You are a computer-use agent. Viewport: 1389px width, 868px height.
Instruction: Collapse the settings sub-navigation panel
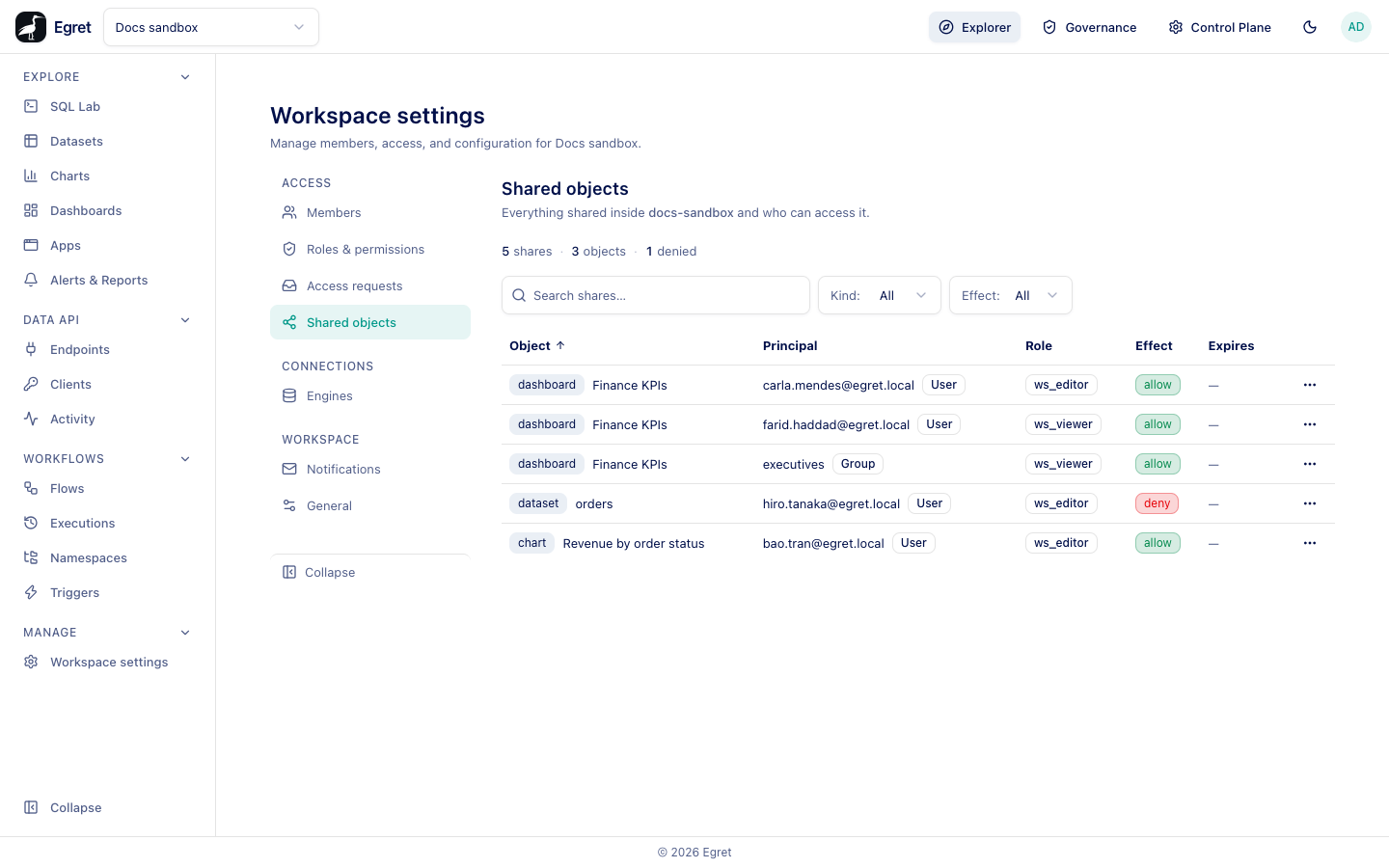(x=370, y=572)
